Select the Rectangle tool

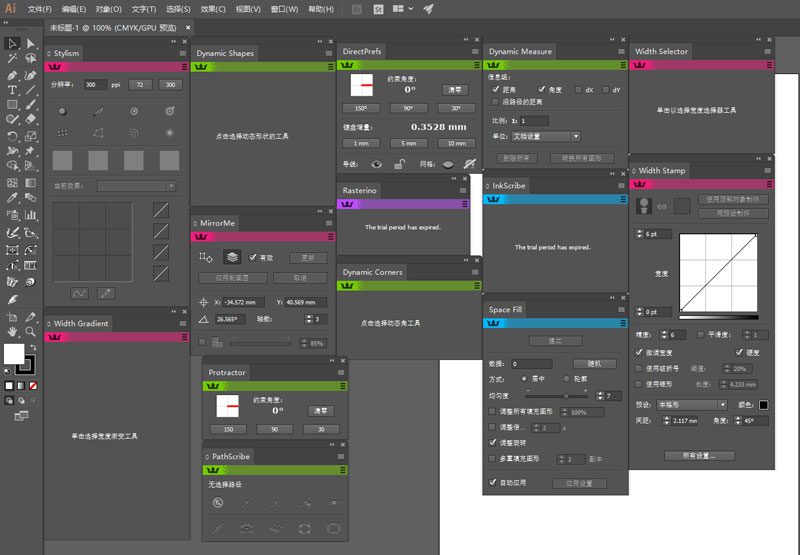tap(12, 105)
